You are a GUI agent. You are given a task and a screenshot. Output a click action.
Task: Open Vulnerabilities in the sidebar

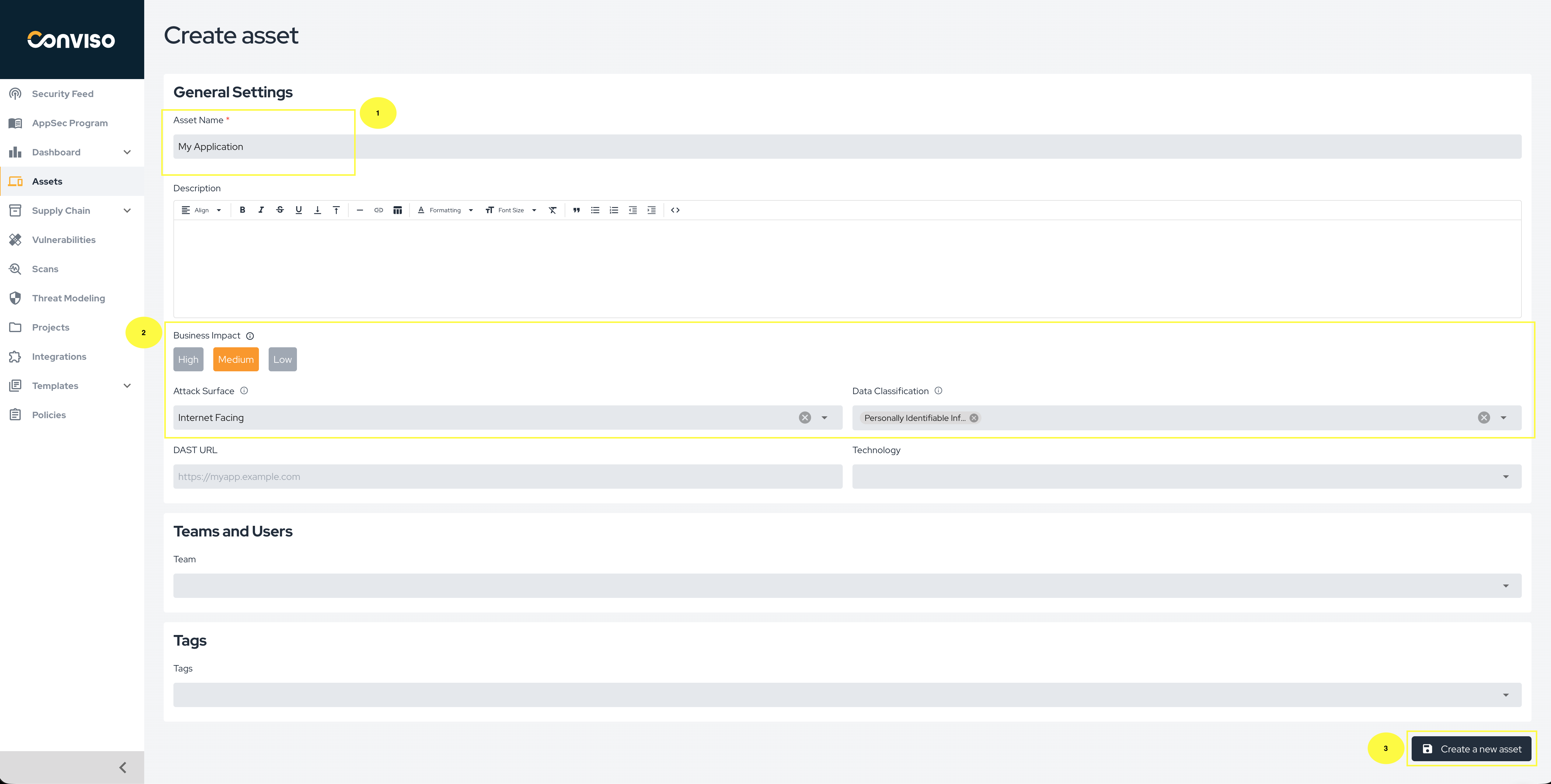[x=63, y=239]
